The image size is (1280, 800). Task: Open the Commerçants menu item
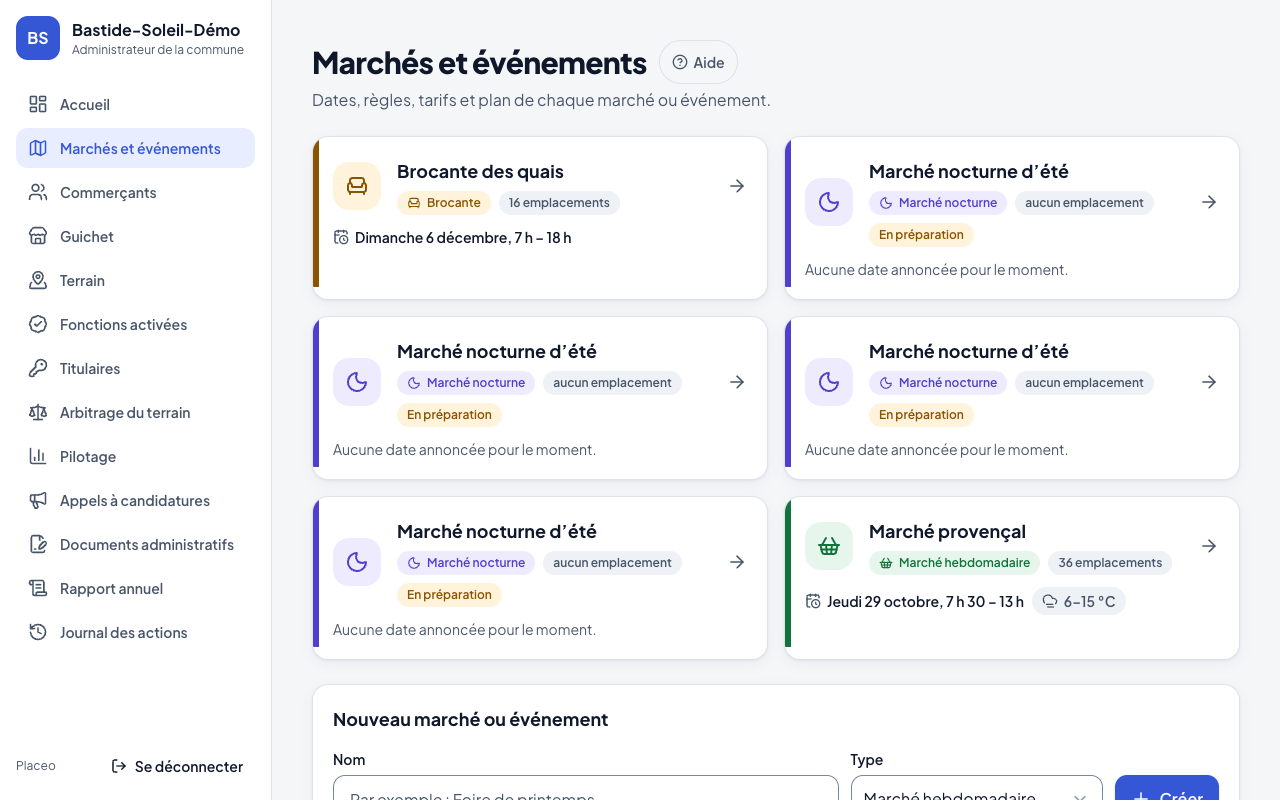click(135, 192)
